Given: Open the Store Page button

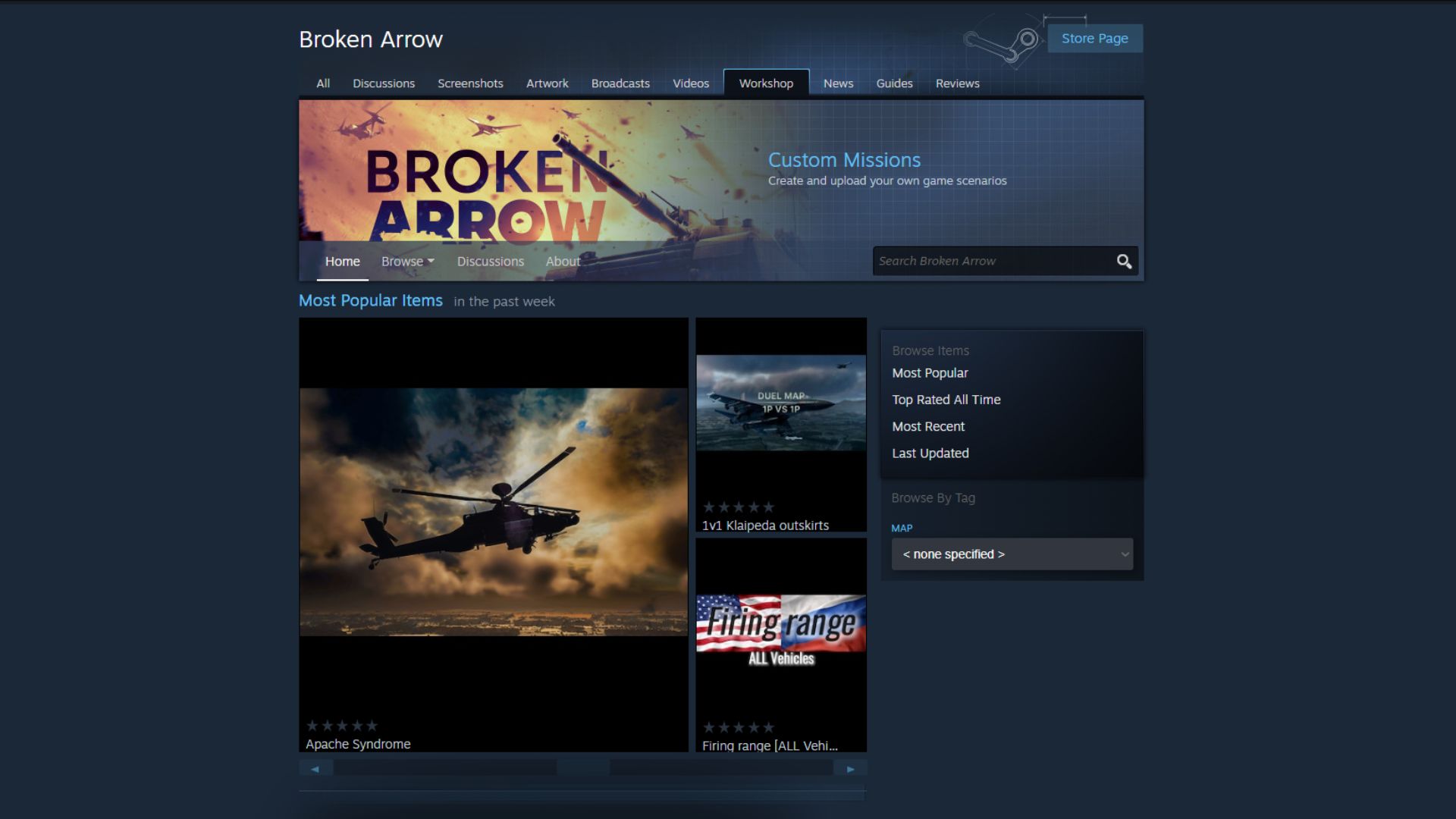Looking at the screenshot, I should (x=1094, y=38).
